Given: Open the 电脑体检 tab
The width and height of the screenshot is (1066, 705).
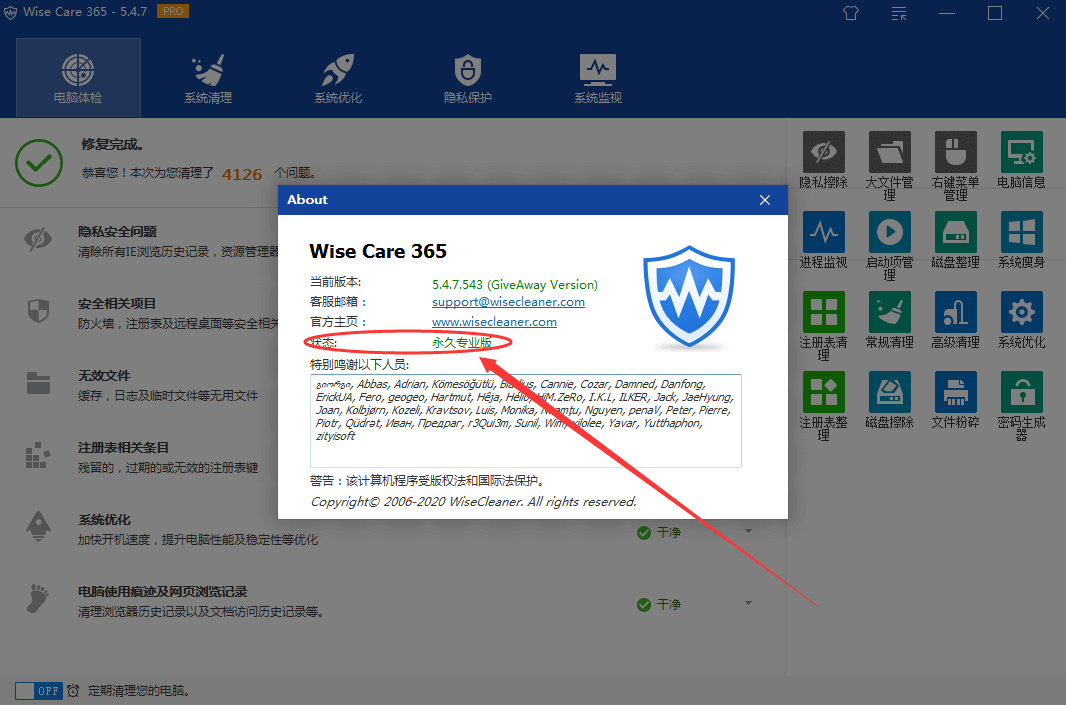Looking at the screenshot, I should point(78,78).
